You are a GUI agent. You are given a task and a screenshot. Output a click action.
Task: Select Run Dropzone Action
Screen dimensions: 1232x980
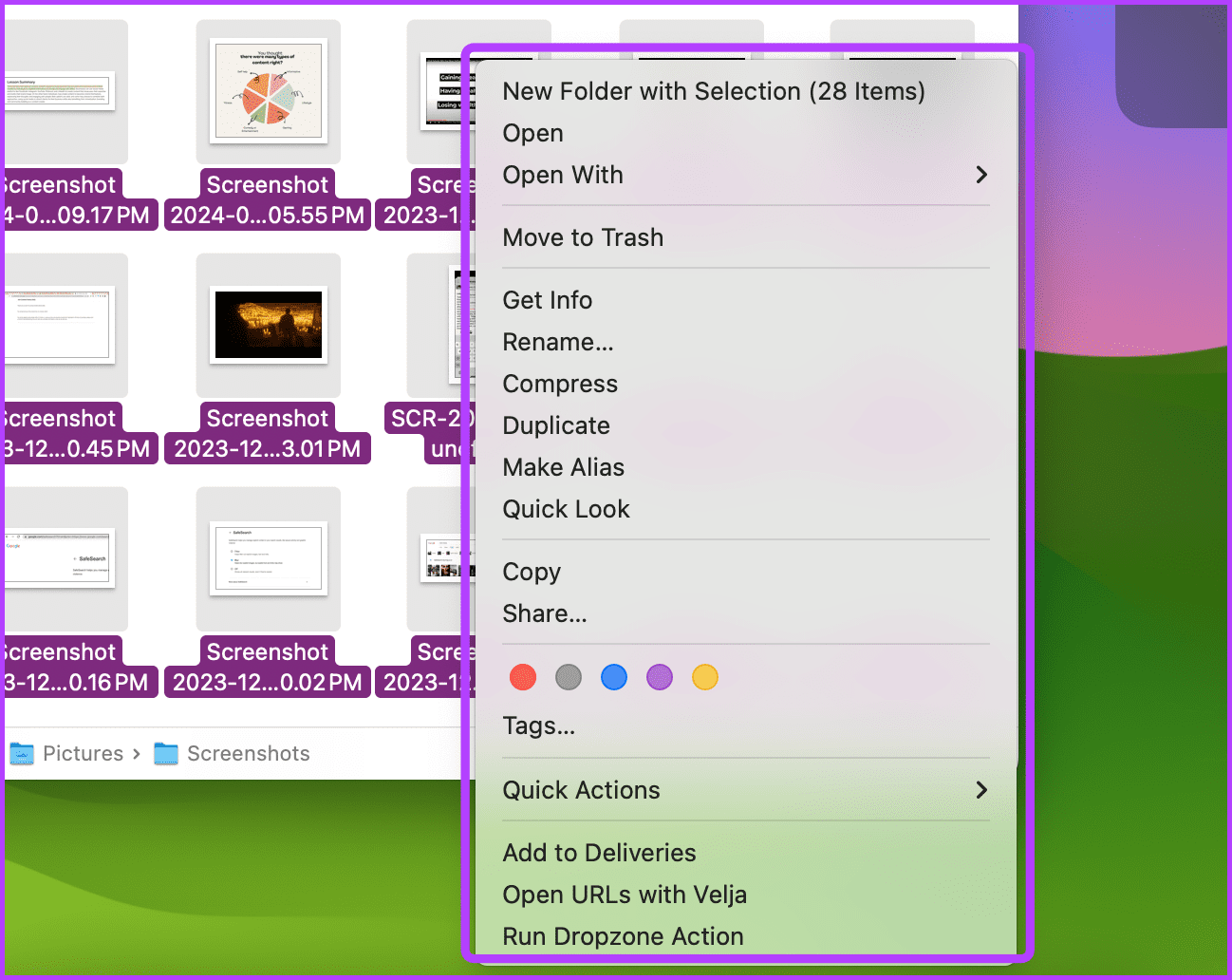[624, 936]
